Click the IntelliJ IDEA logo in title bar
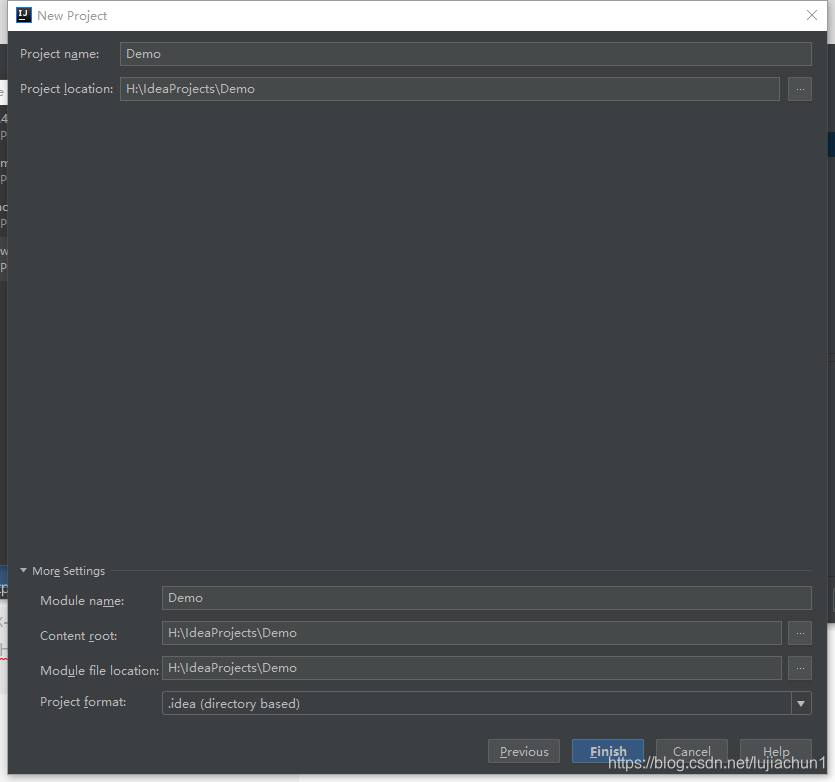 tap(24, 15)
